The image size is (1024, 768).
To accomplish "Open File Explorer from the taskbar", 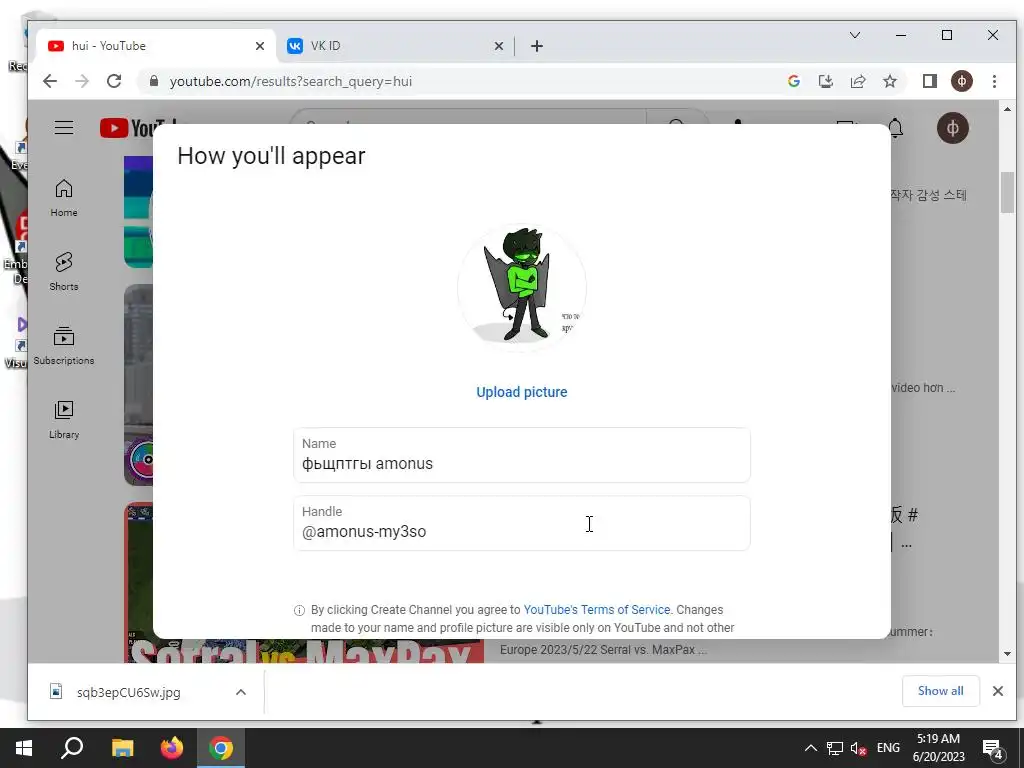I will (123, 748).
